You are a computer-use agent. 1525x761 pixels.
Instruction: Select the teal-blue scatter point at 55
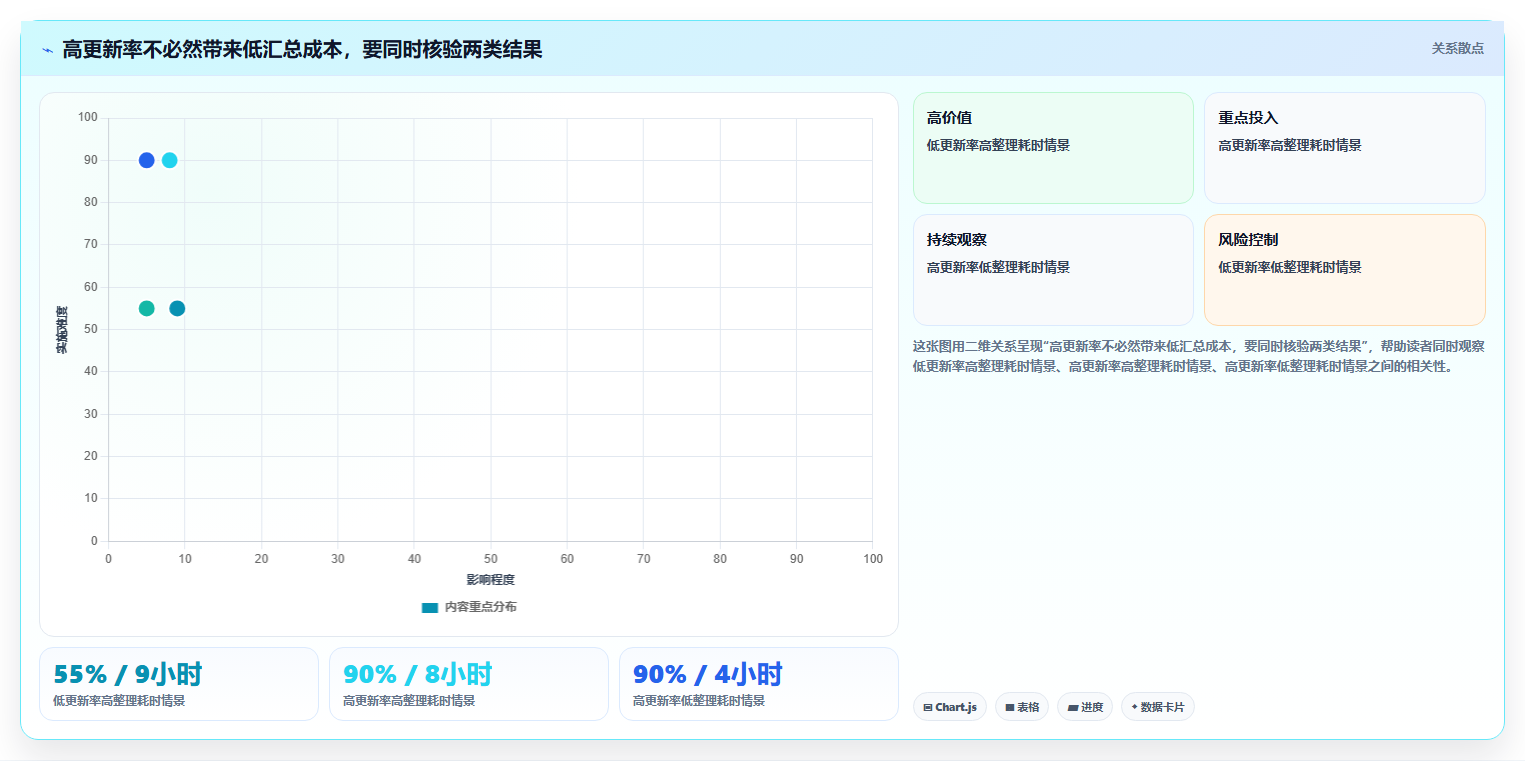(177, 308)
